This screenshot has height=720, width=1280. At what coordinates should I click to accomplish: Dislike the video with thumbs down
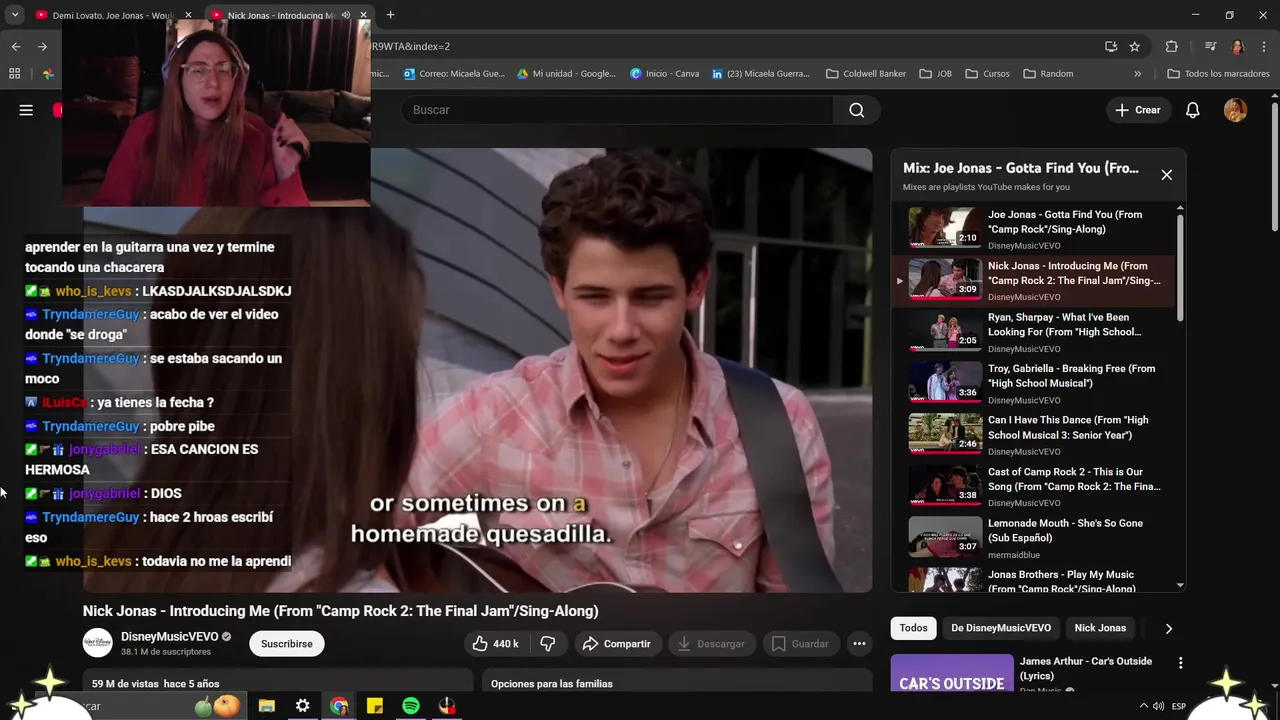(548, 644)
